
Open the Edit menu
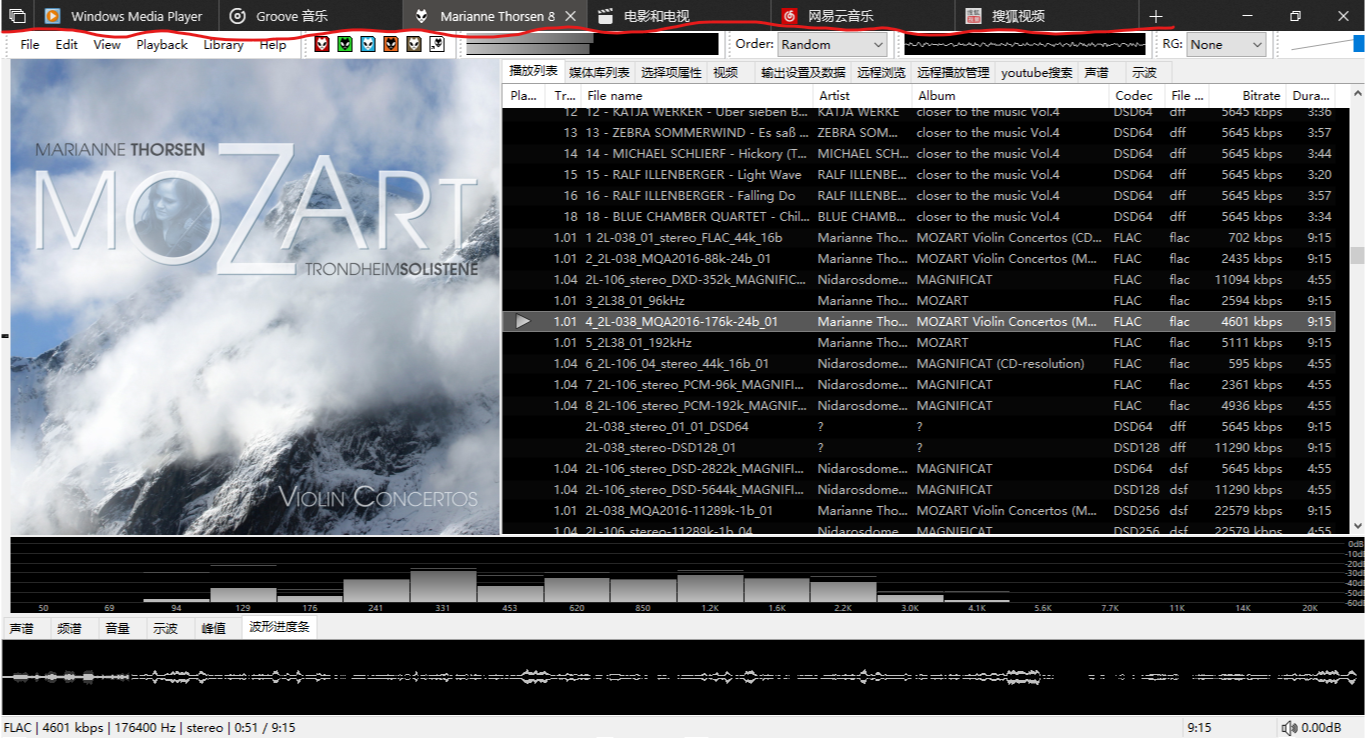click(x=66, y=44)
